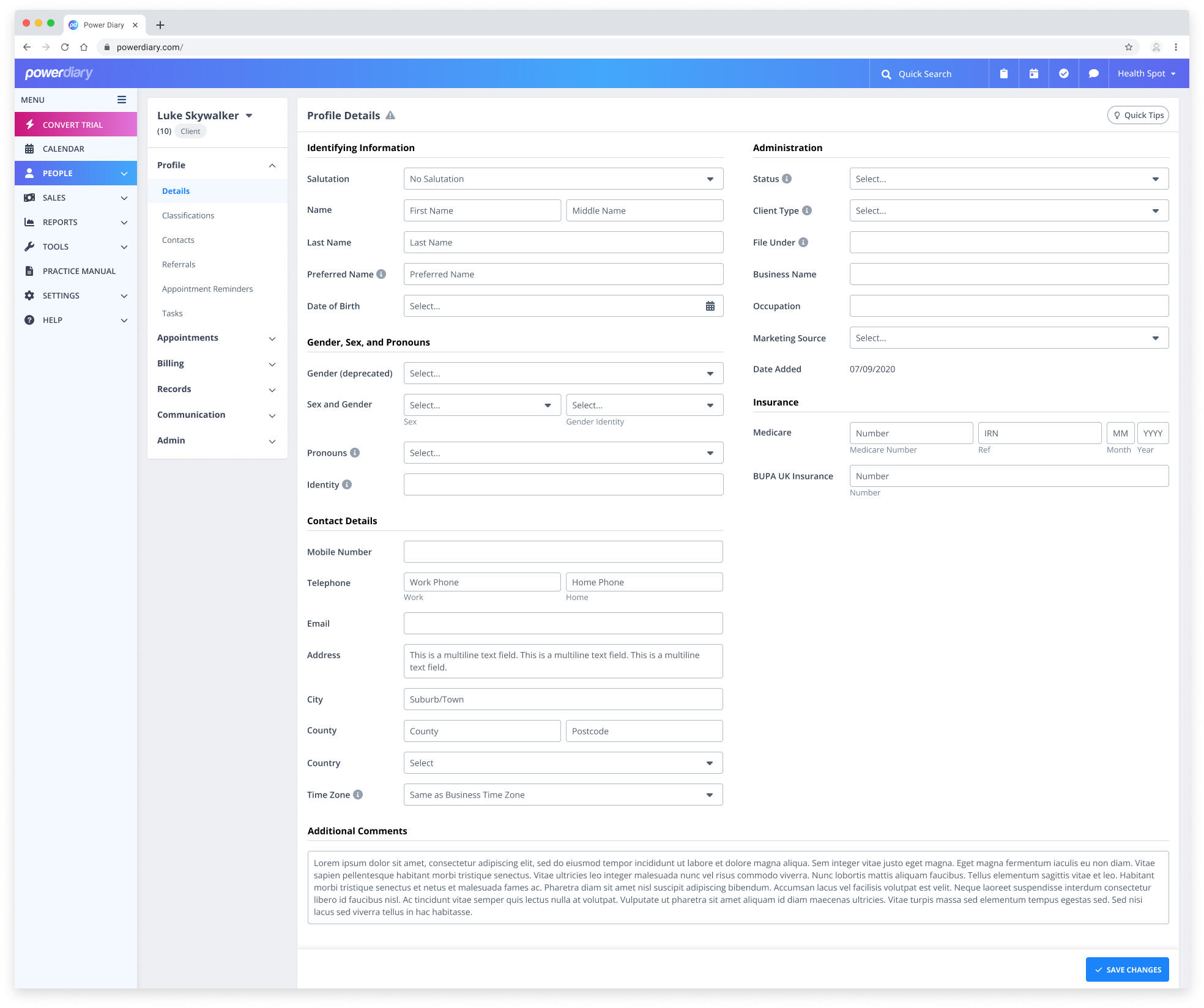Open the tasks checkmark icon in header
Image resolution: width=1204 pixels, height=1008 pixels.
point(1063,73)
